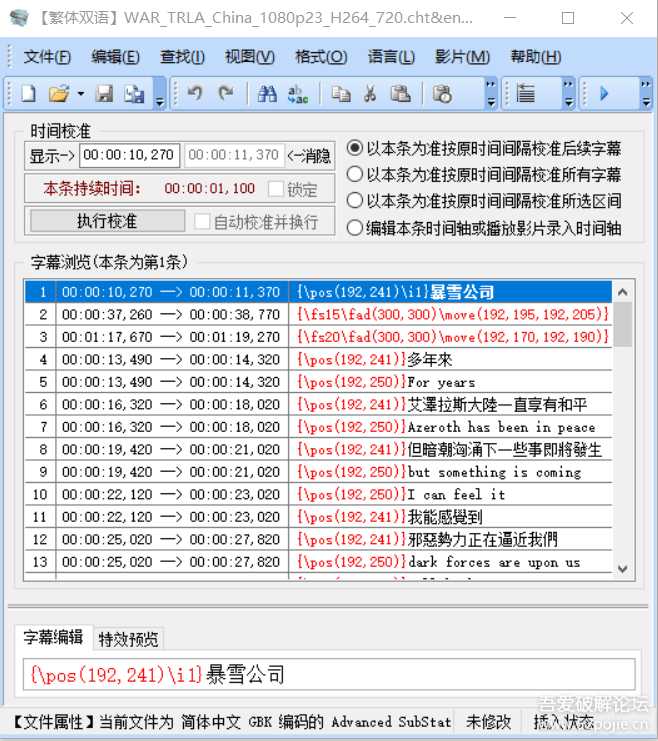Switch to the 特效预览 tab
Image resolution: width=658 pixels, height=741 pixels.
128,639
